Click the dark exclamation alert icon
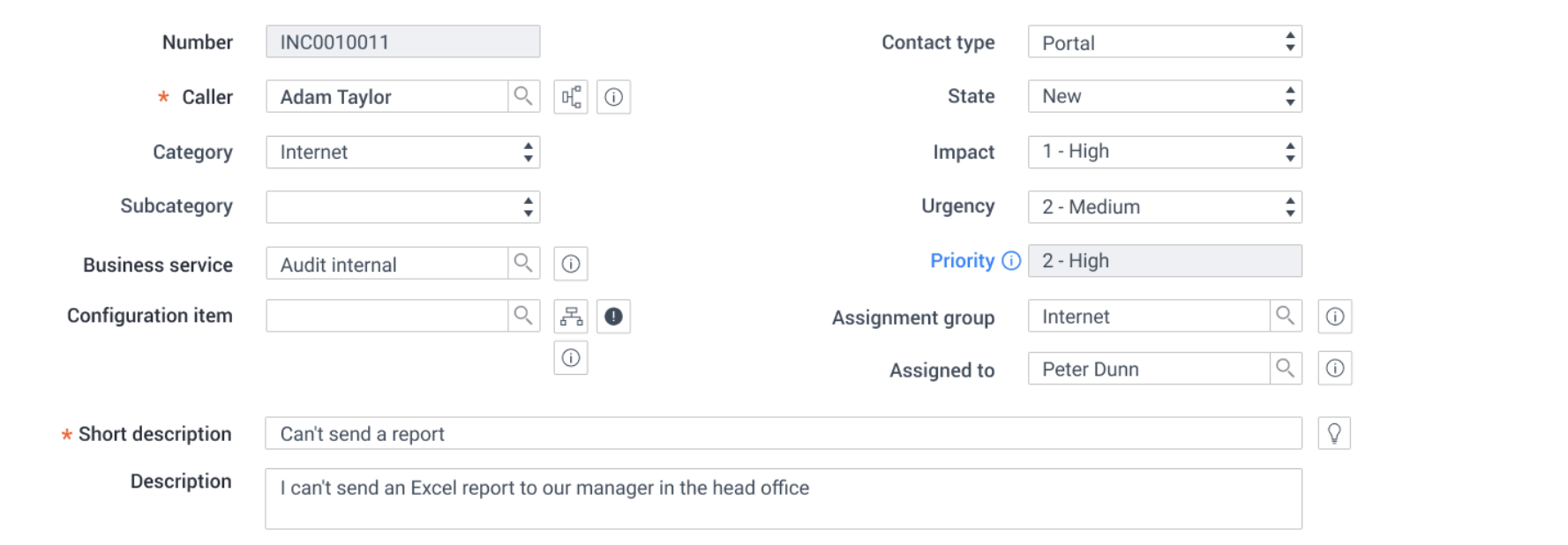 point(613,316)
